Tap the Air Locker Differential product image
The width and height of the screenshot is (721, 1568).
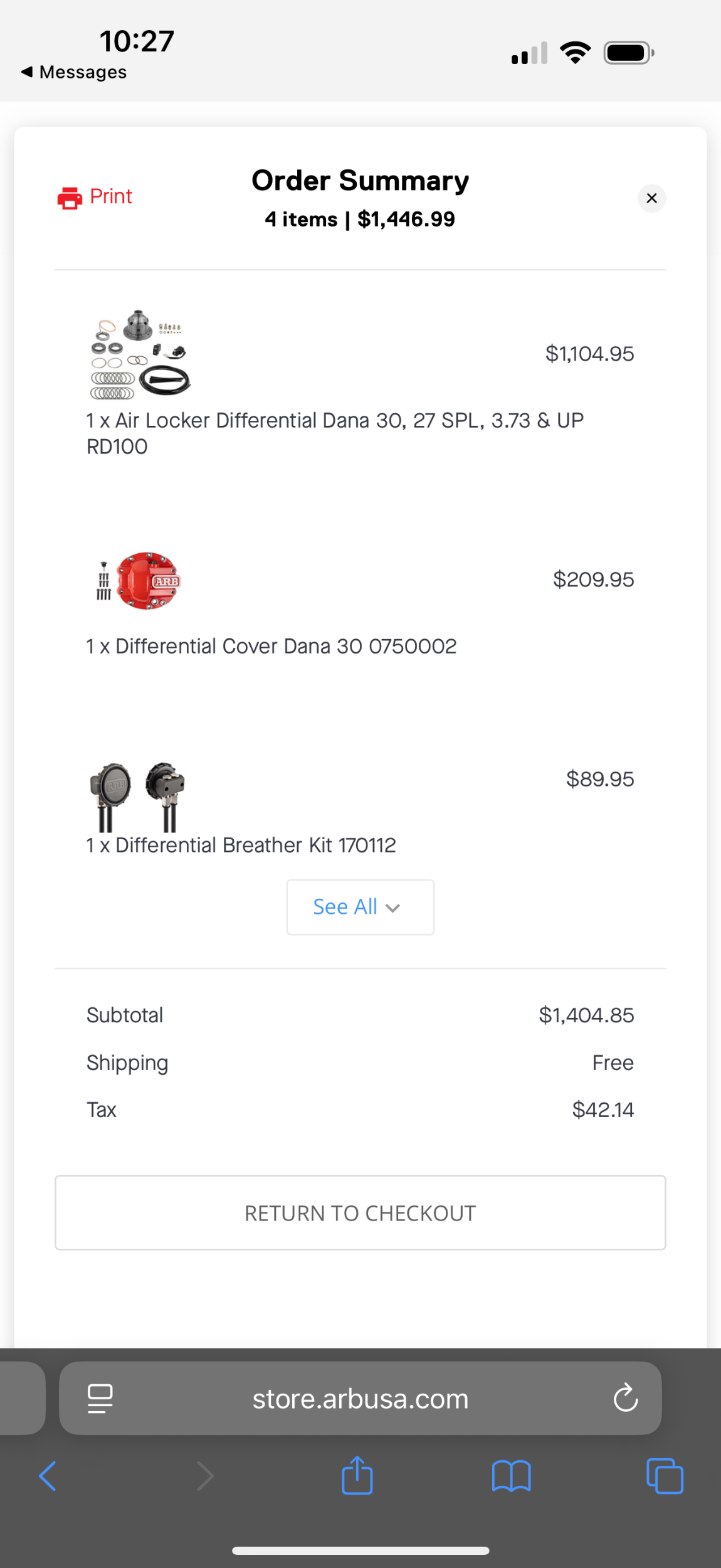pos(140,354)
